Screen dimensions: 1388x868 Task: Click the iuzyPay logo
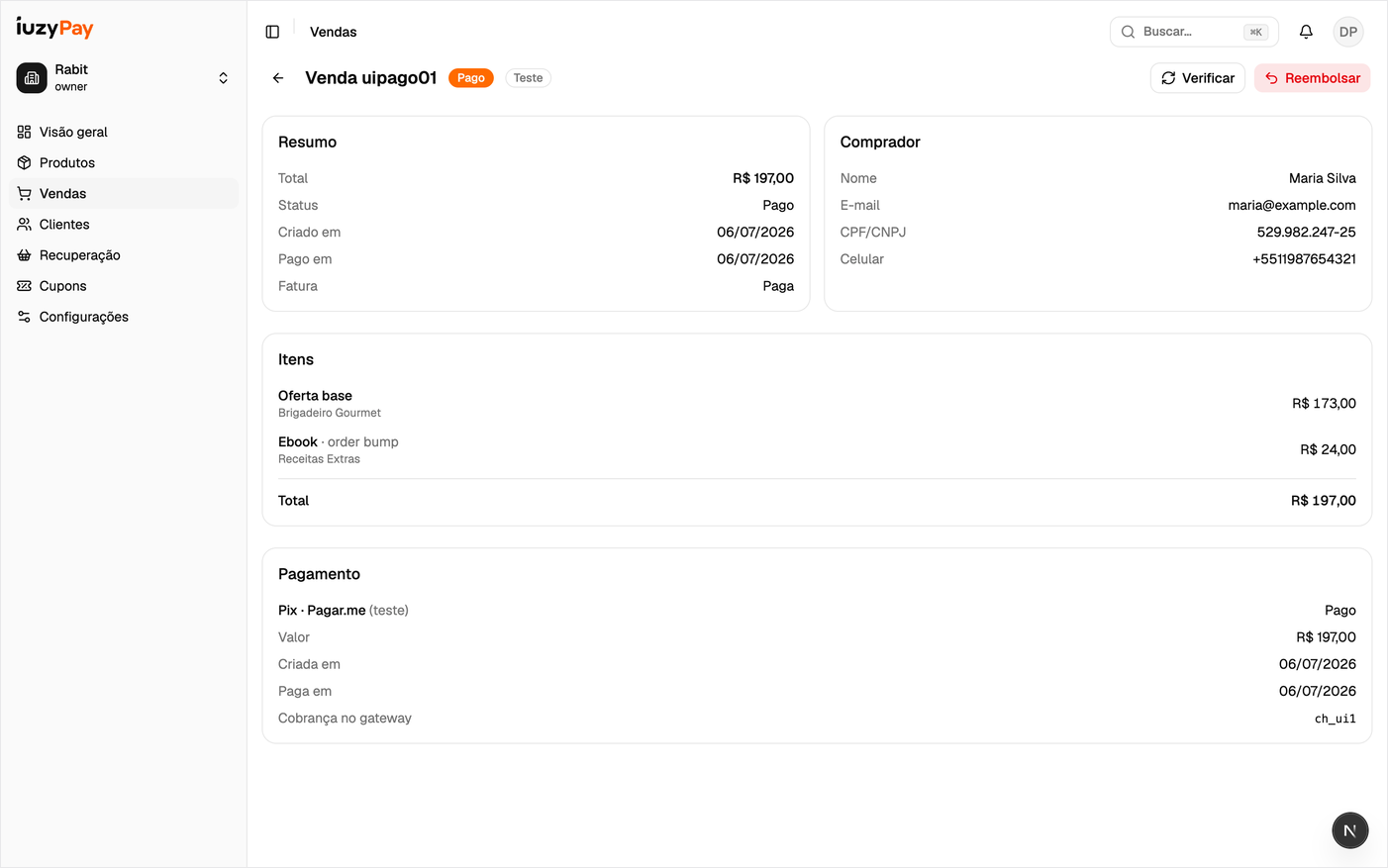coord(54,28)
